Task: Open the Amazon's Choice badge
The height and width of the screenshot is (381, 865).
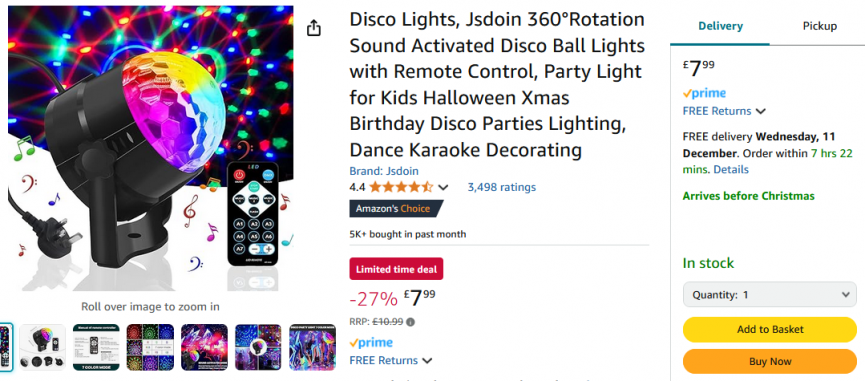Action: (396, 209)
